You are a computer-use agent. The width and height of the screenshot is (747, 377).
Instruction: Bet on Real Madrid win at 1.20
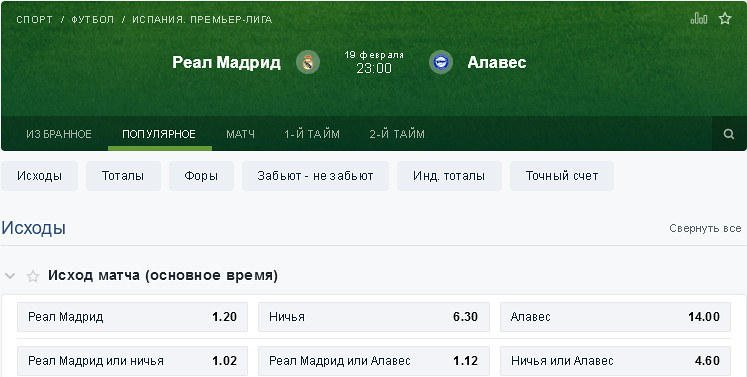[132, 317]
